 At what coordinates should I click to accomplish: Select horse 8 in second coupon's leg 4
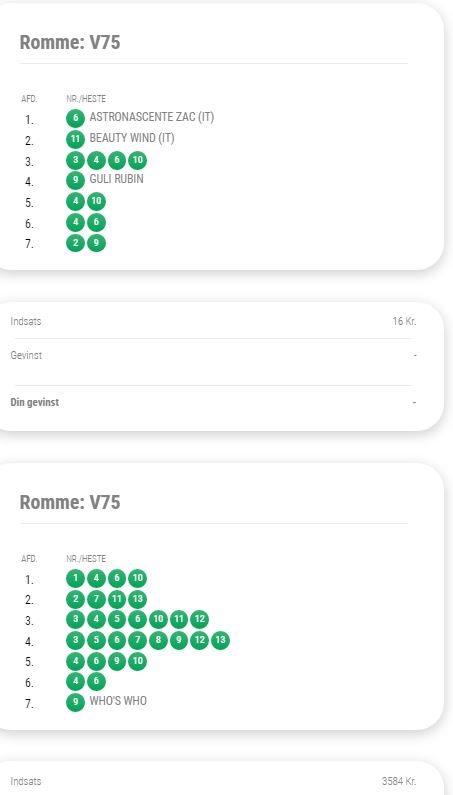(158, 640)
